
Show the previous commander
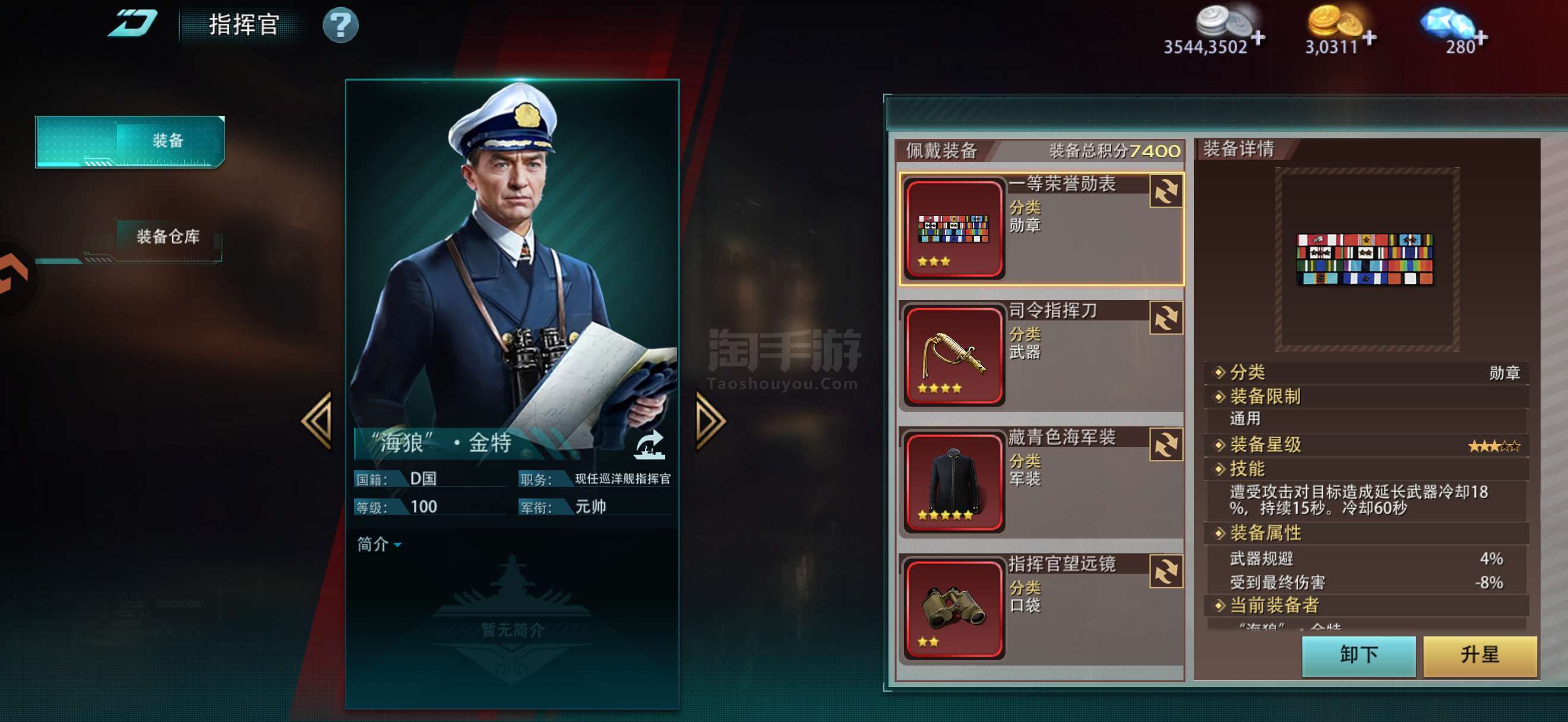[x=317, y=421]
